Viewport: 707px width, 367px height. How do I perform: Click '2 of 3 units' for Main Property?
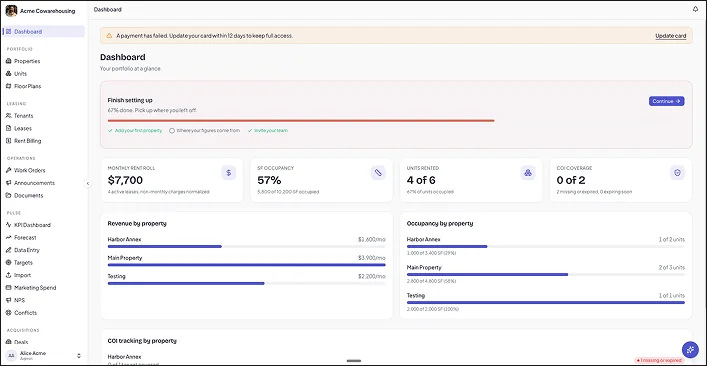pyautogui.click(x=671, y=267)
